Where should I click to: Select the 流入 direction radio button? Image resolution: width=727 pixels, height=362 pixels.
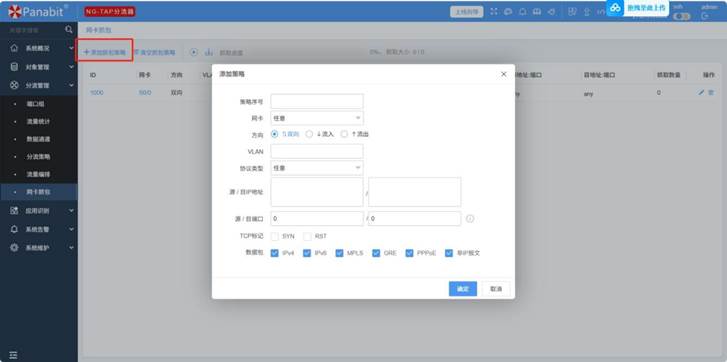pos(309,134)
